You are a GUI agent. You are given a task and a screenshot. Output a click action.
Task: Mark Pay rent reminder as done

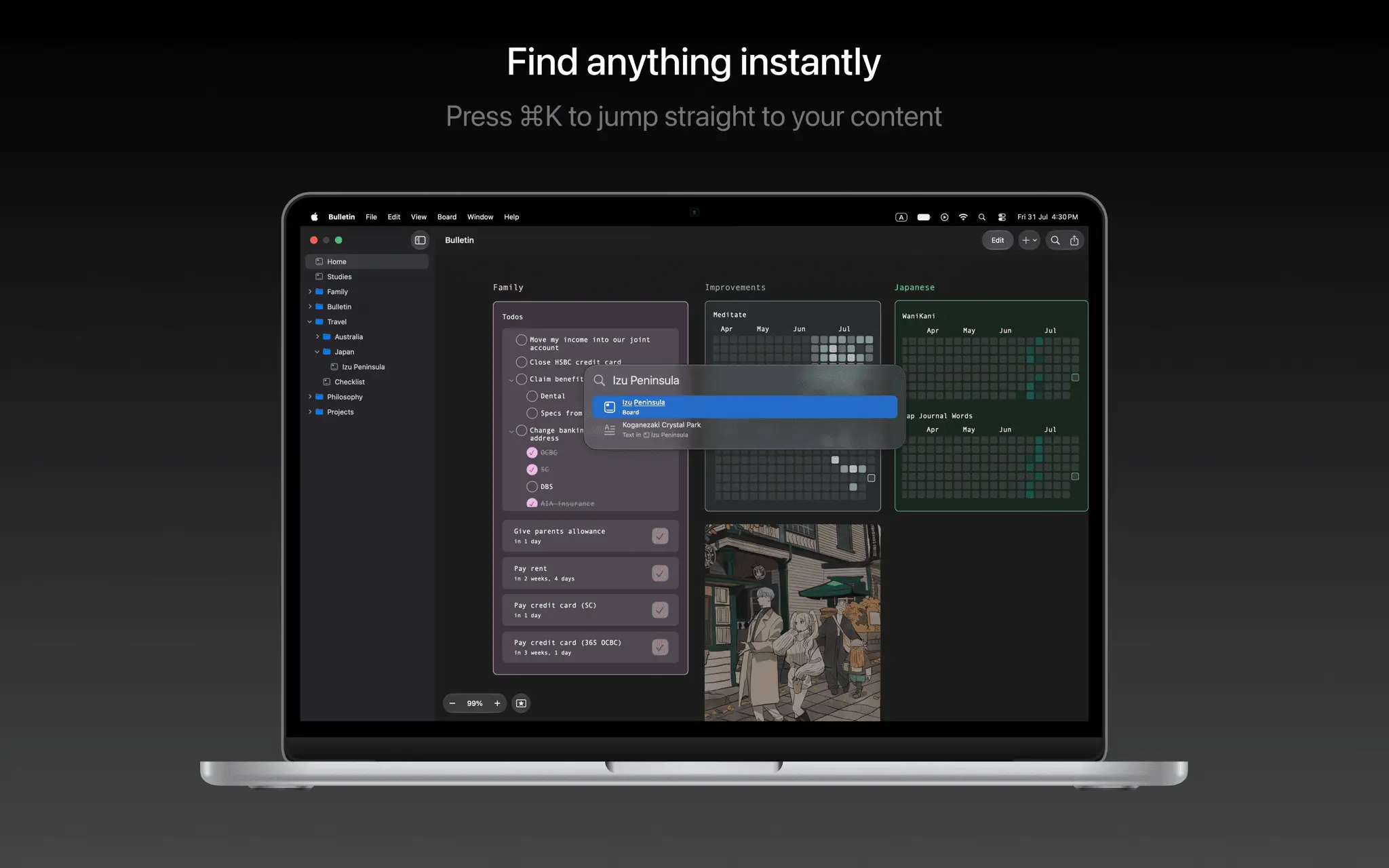[660, 573]
